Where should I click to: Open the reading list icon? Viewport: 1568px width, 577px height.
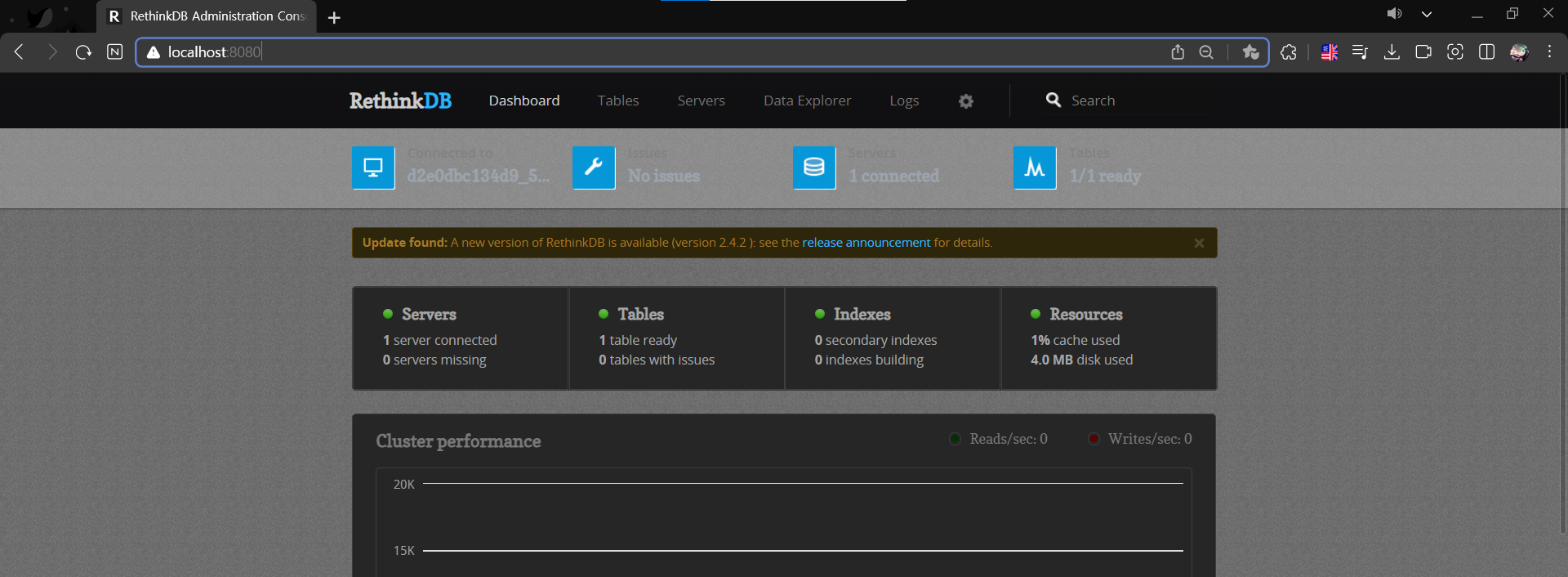pyautogui.click(x=1360, y=52)
